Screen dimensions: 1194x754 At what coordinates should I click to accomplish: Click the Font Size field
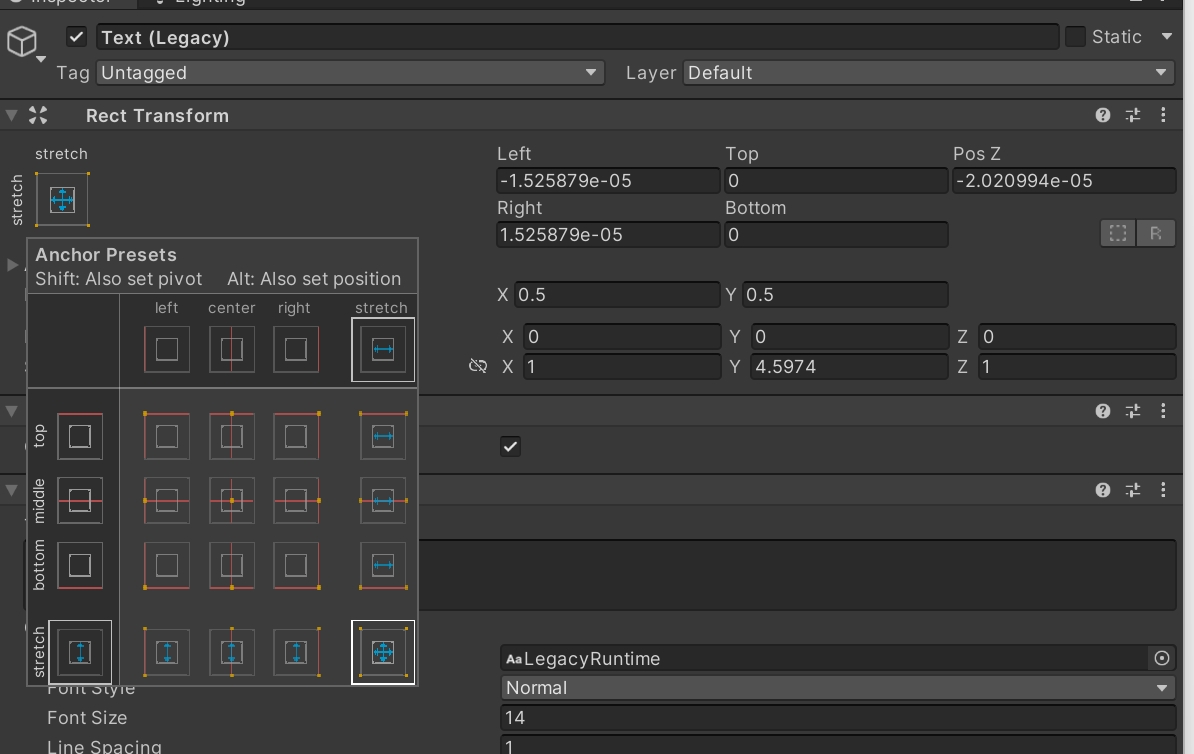838,717
